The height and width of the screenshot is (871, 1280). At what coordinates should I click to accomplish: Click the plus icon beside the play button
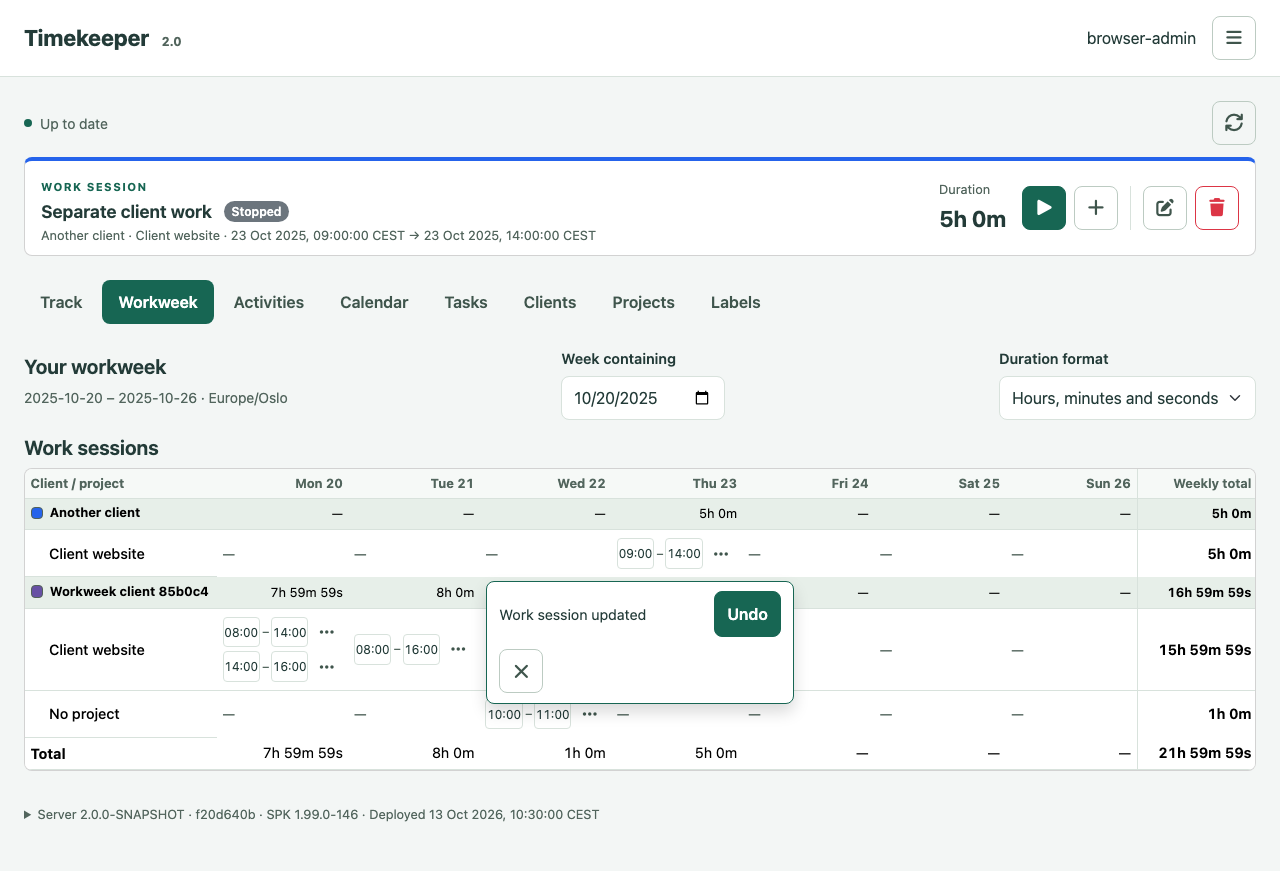[1096, 208]
